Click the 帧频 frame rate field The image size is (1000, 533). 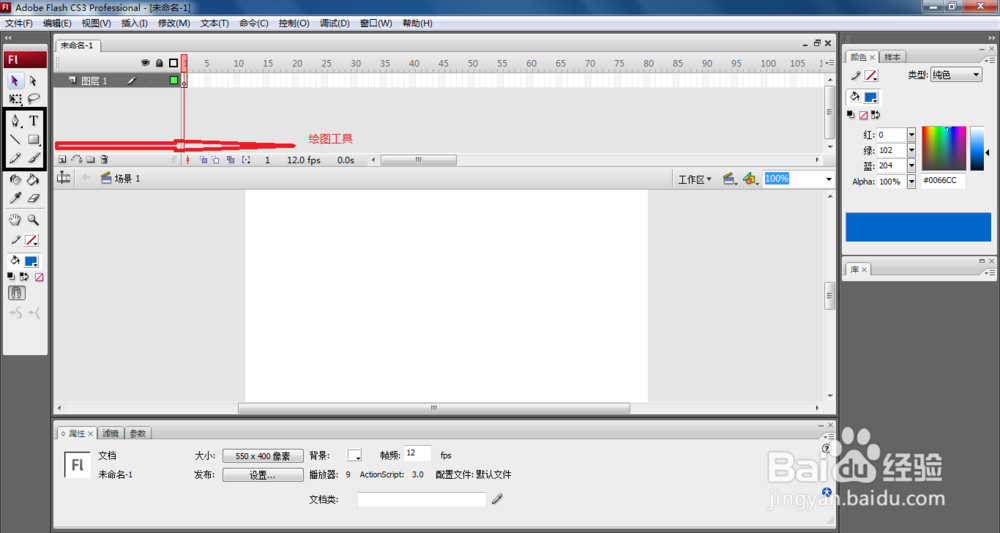(x=418, y=454)
